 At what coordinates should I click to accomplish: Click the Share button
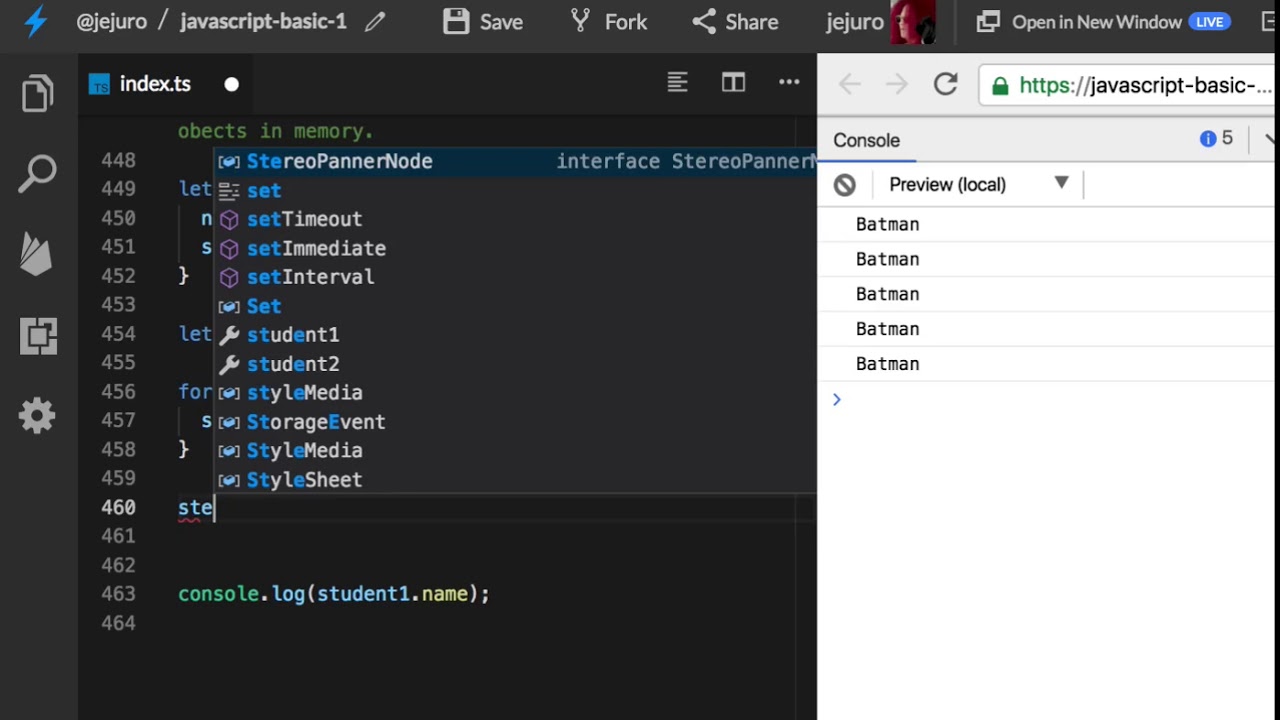click(x=735, y=22)
